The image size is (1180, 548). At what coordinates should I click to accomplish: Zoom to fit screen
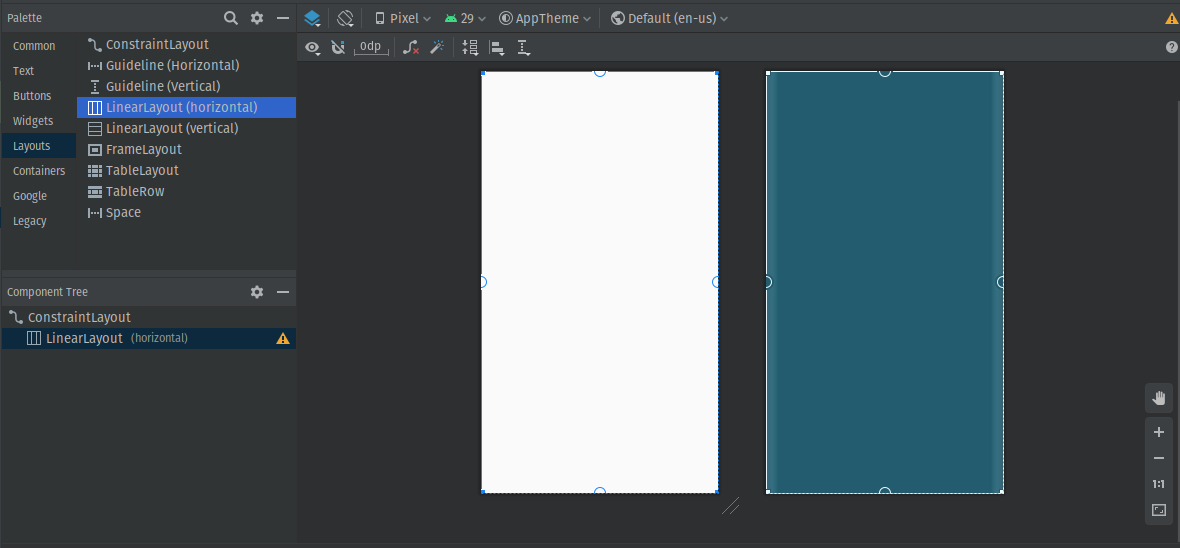tap(1159, 510)
